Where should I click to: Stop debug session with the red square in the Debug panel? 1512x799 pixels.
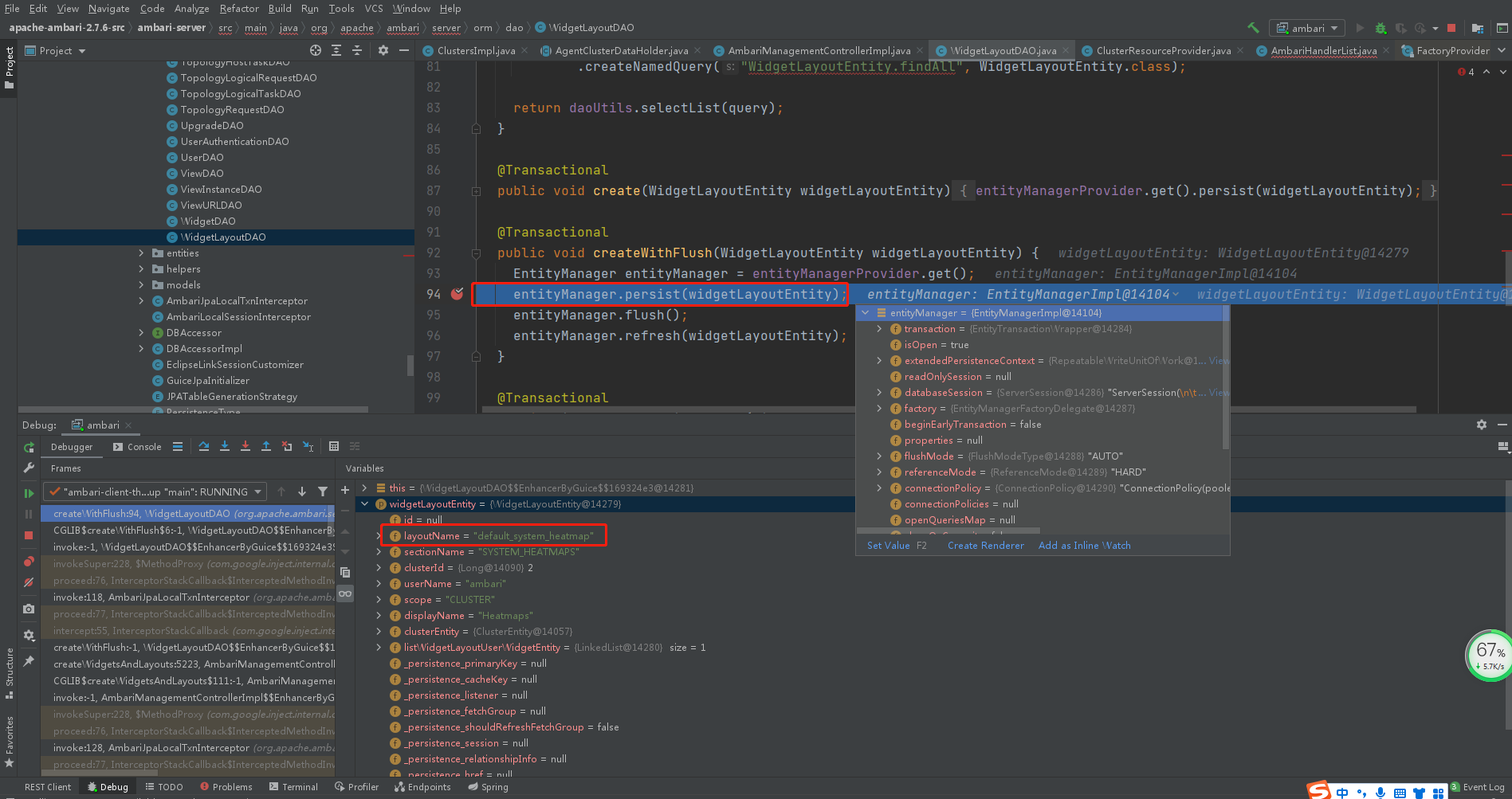pyautogui.click(x=29, y=535)
